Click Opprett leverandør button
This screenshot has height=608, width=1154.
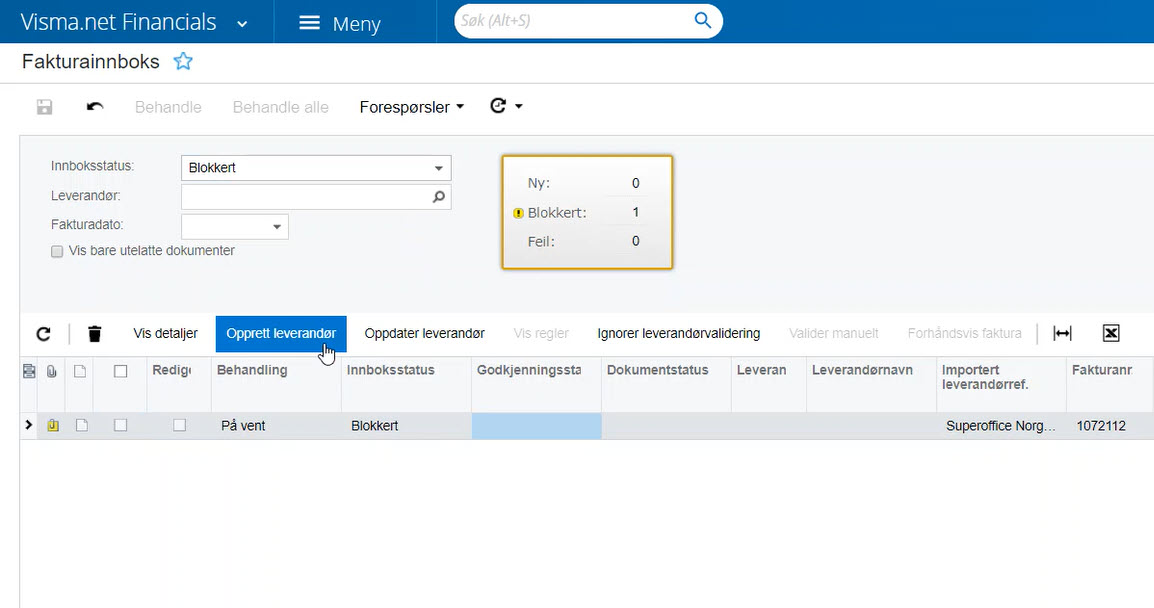(281, 333)
